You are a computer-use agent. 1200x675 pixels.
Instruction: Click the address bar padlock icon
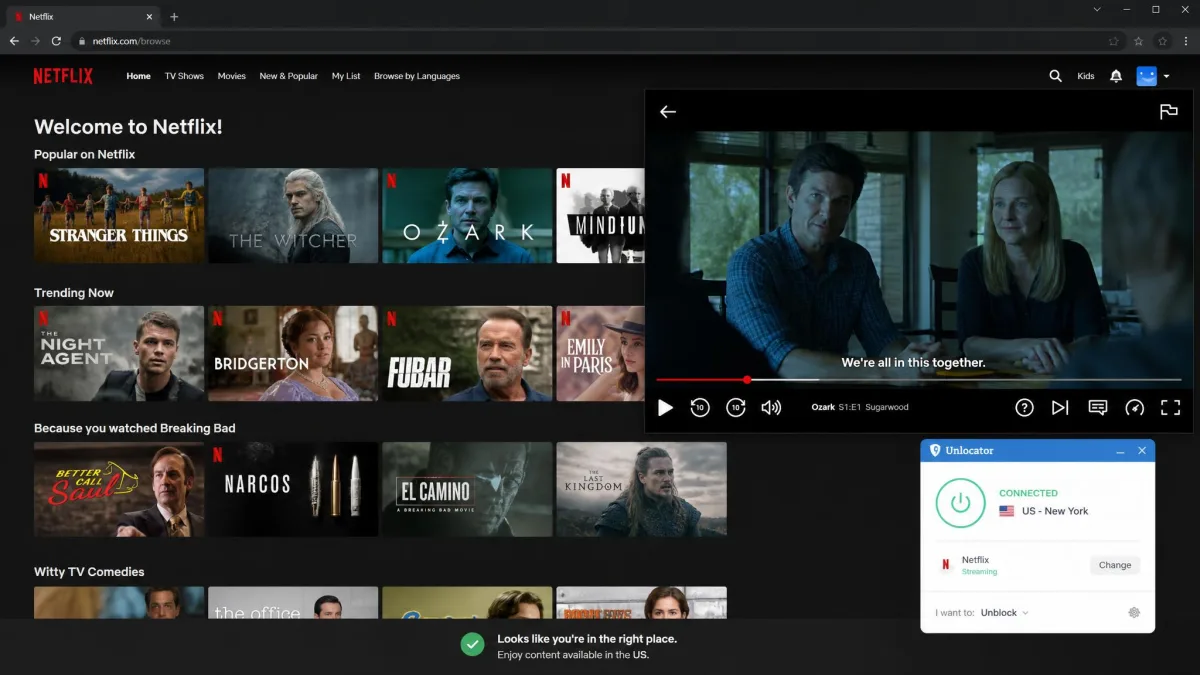pos(83,41)
